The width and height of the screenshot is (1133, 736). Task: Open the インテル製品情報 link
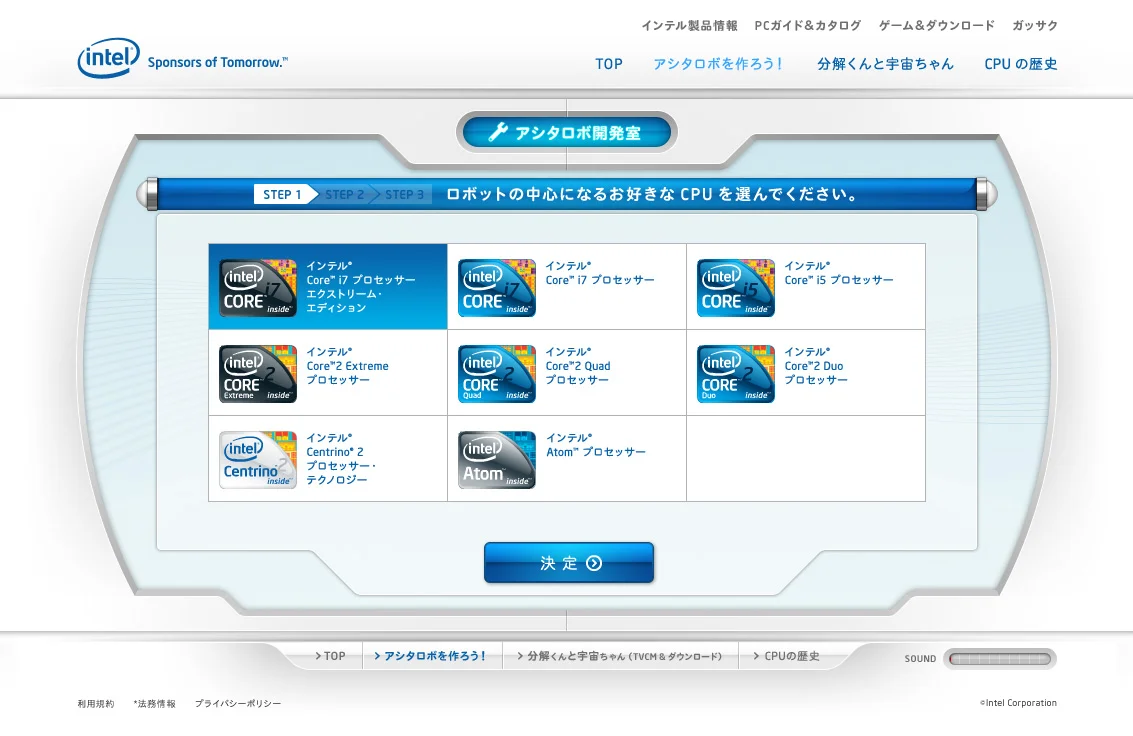click(x=689, y=25)
